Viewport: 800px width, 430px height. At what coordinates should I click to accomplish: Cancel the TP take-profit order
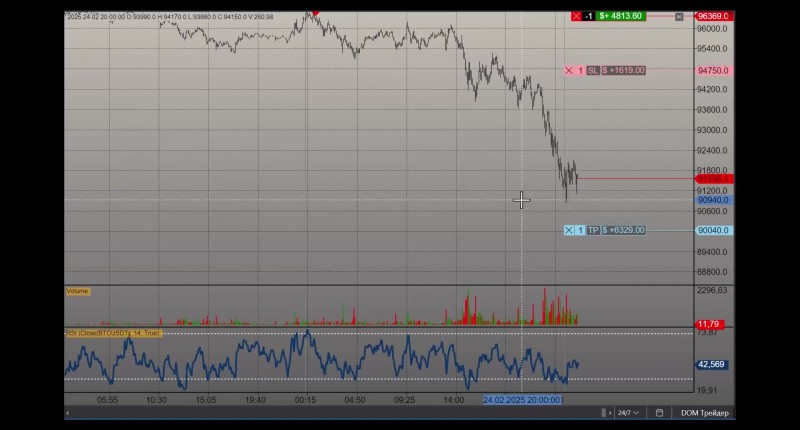[569, 230]
